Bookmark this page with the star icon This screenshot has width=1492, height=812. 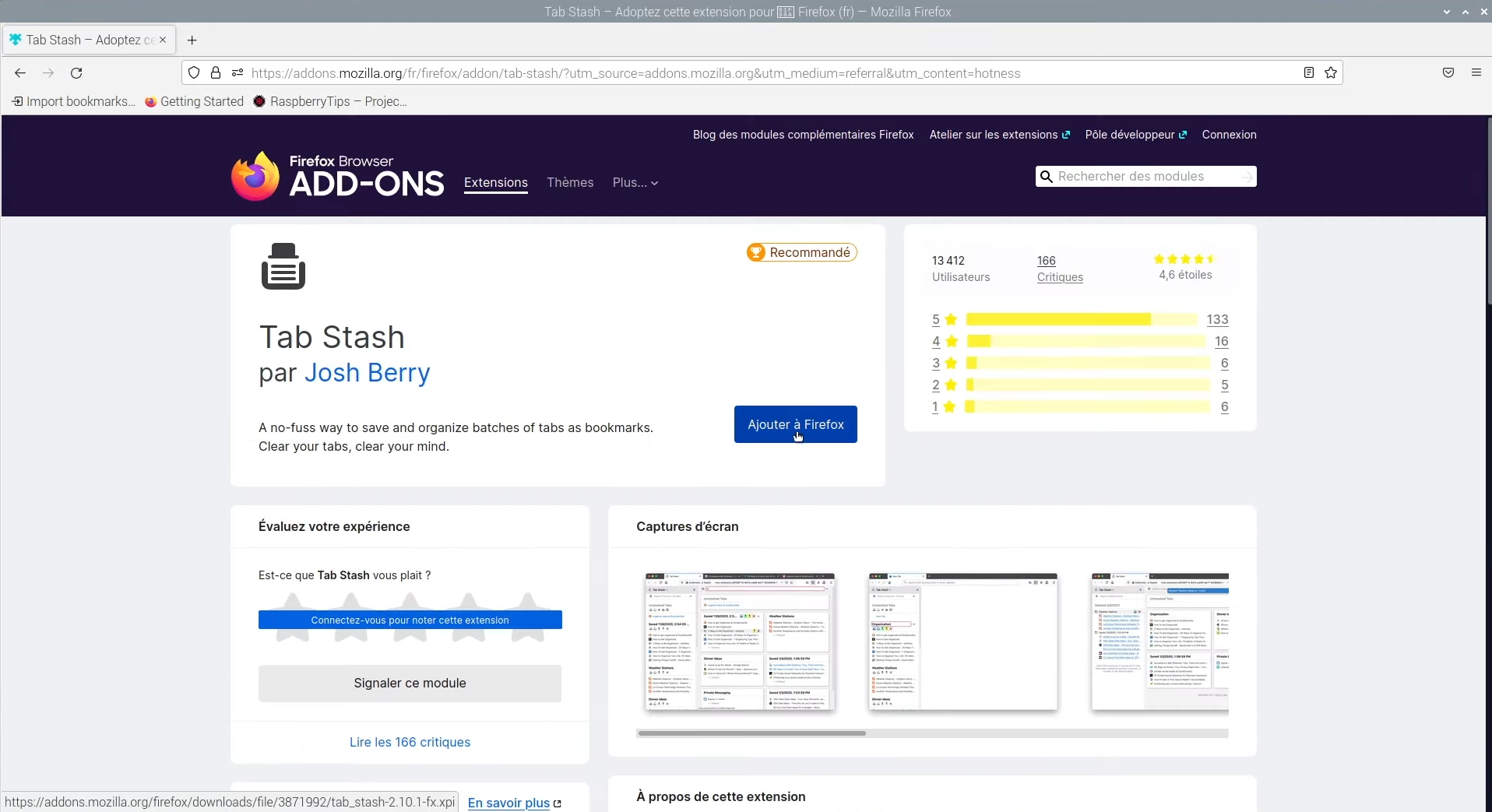click(1331, 72)
